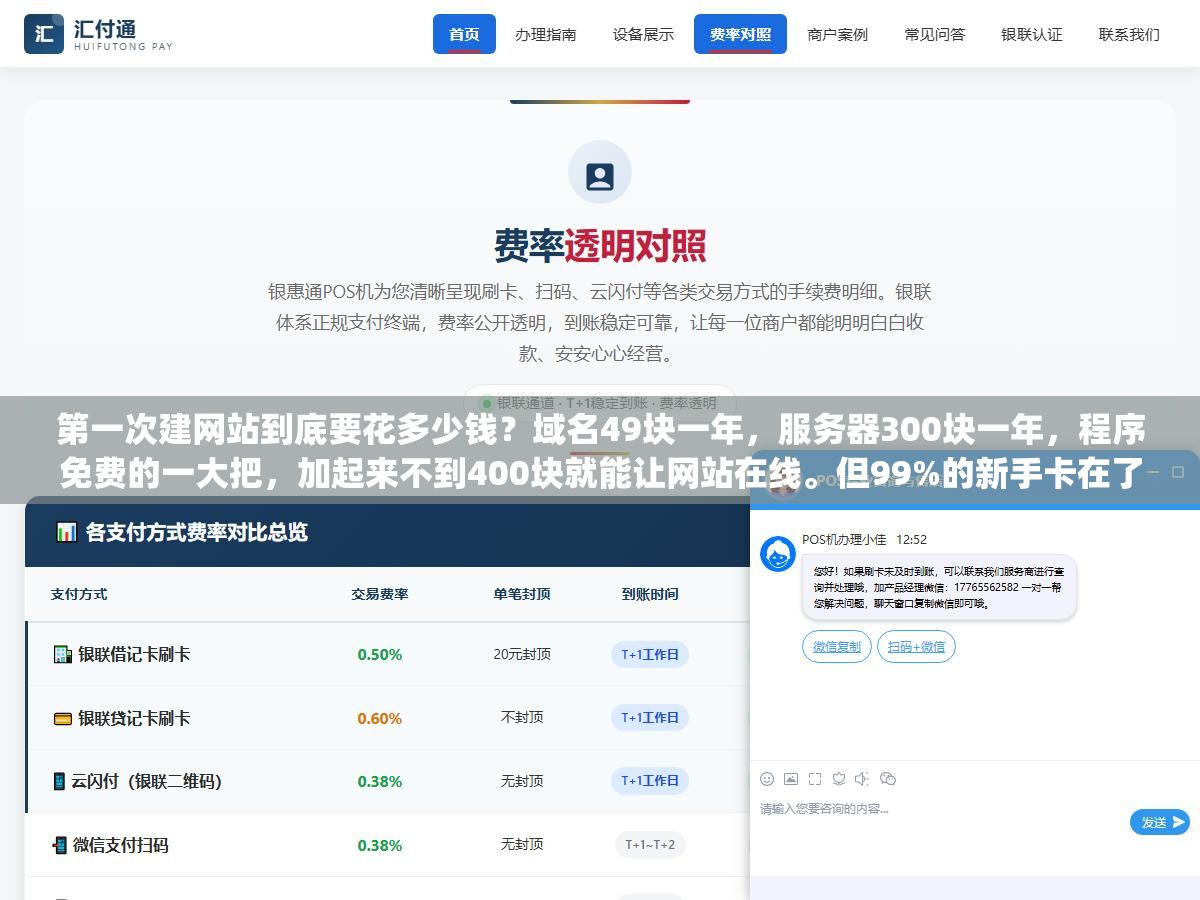Click the 支付方式 column header

(79, 594)
